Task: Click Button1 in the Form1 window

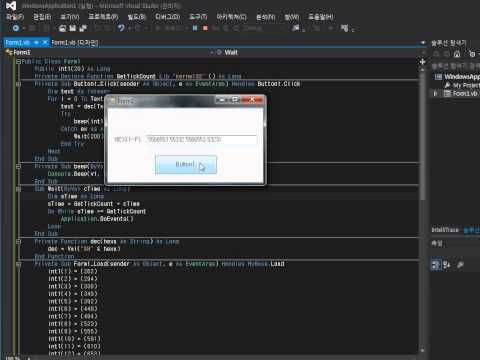Action: coord(186,164)
